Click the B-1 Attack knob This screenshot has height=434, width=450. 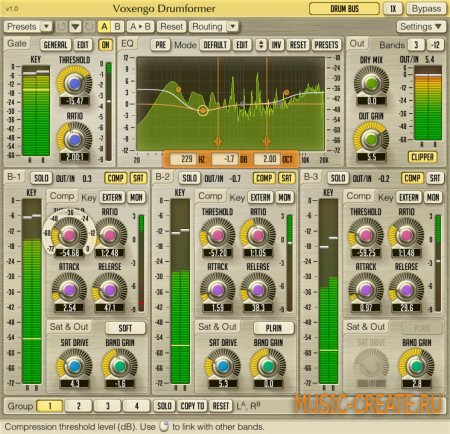pos(69,290)
